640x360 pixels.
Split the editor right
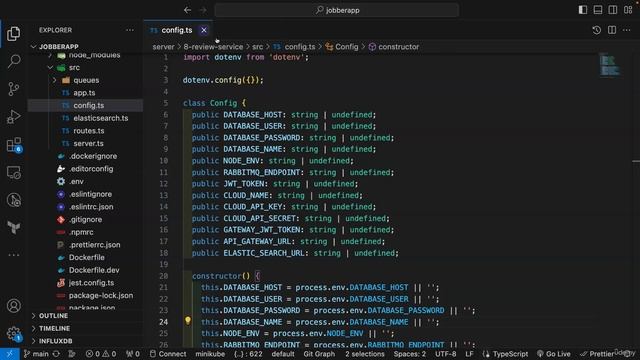612,30
